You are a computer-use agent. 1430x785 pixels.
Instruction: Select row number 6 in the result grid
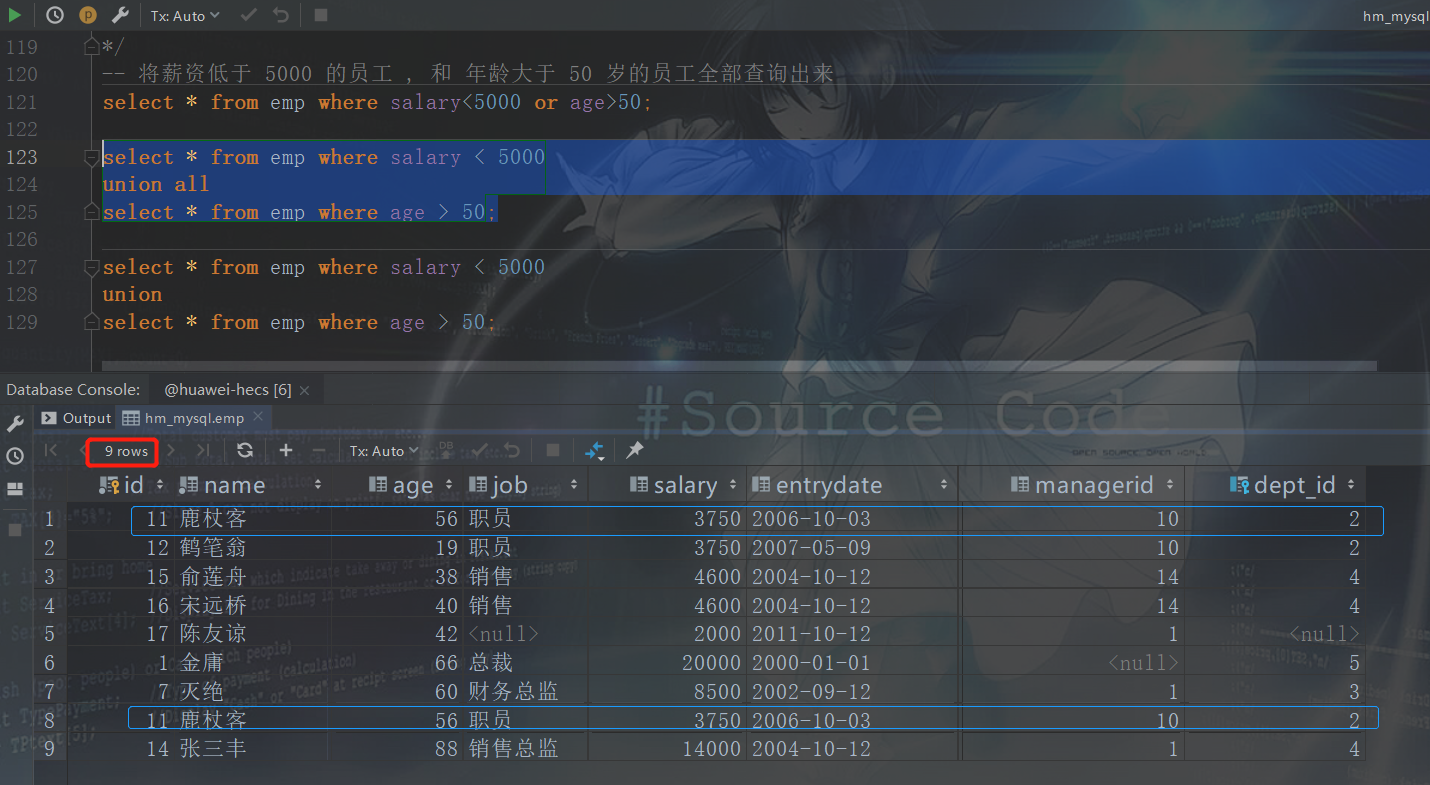[x=50, y=663]
